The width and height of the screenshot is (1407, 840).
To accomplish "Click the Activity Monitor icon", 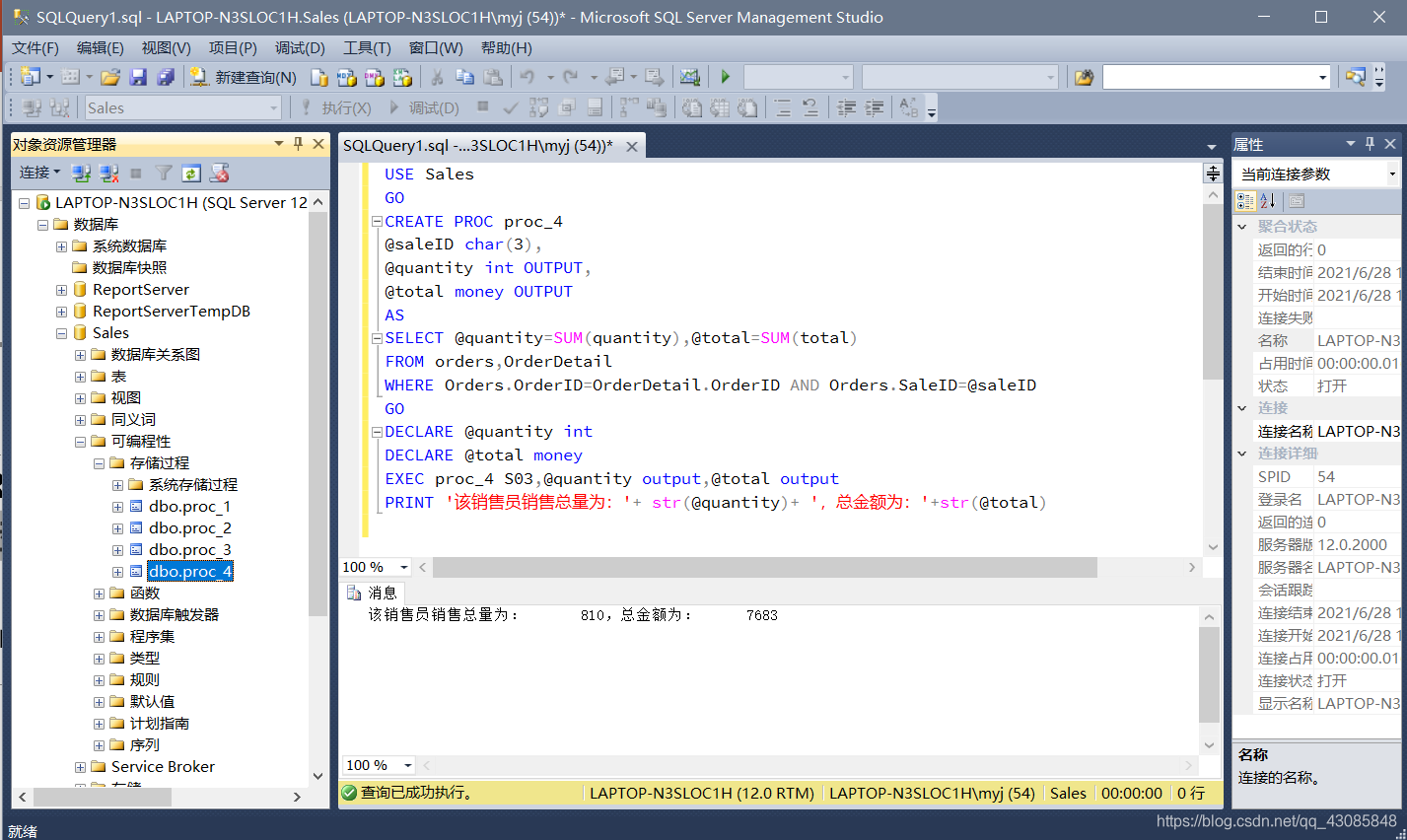I will 690,77.
